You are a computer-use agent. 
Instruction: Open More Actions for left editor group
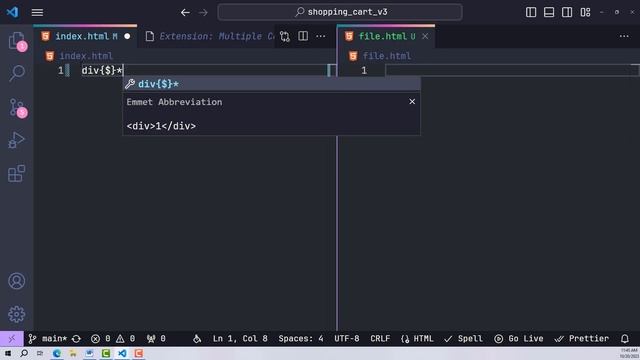tap(321, 36)
